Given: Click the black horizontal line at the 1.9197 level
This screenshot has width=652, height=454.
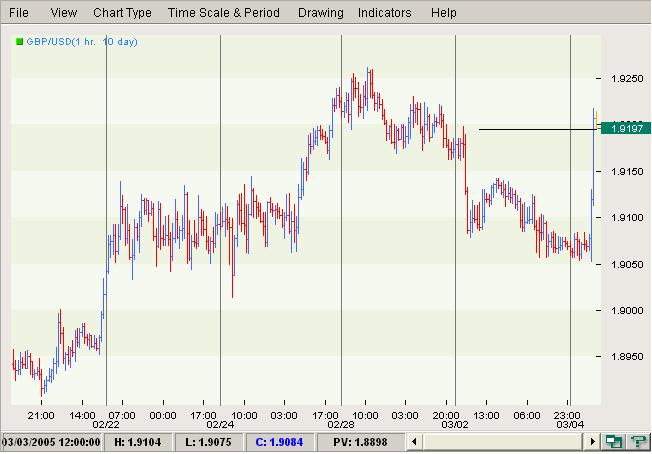Looking at the screenshot, I should [538, 129].
